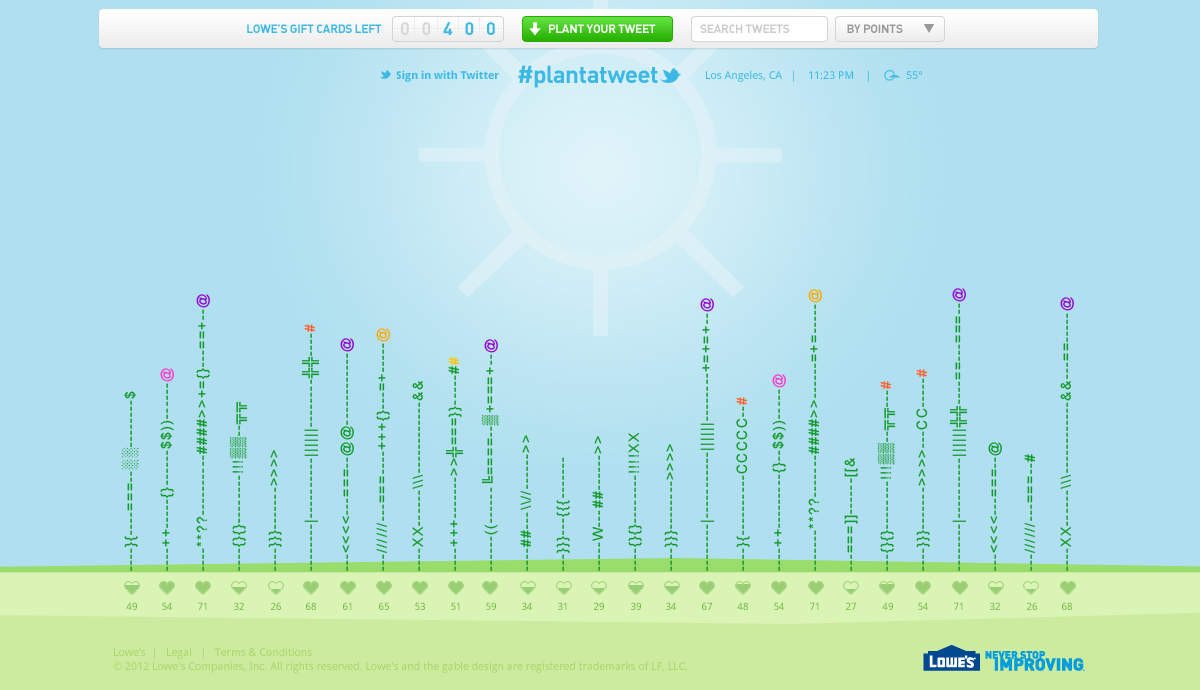Click the heart icon above 48
Image resolution: width=1200 pixels, height=690 pixels.
coord(743,588)
